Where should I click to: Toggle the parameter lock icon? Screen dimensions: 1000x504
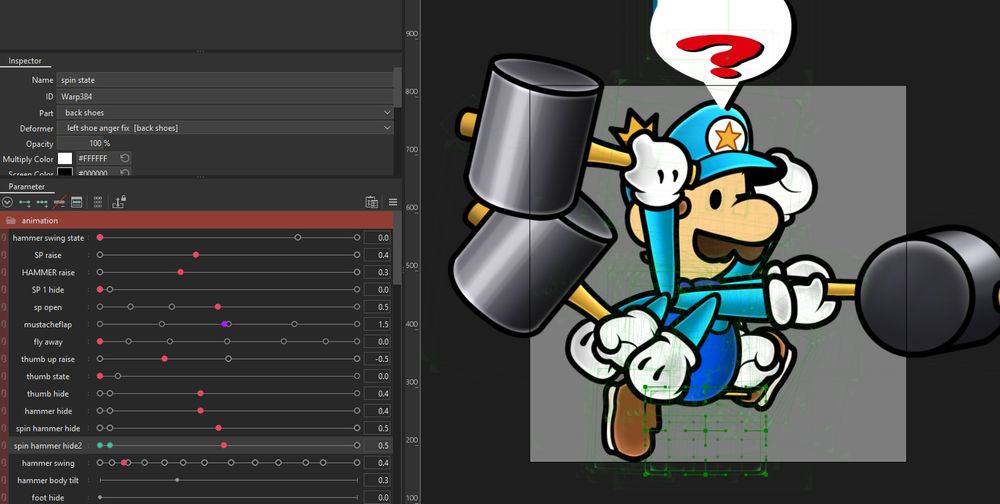(119, 202)
